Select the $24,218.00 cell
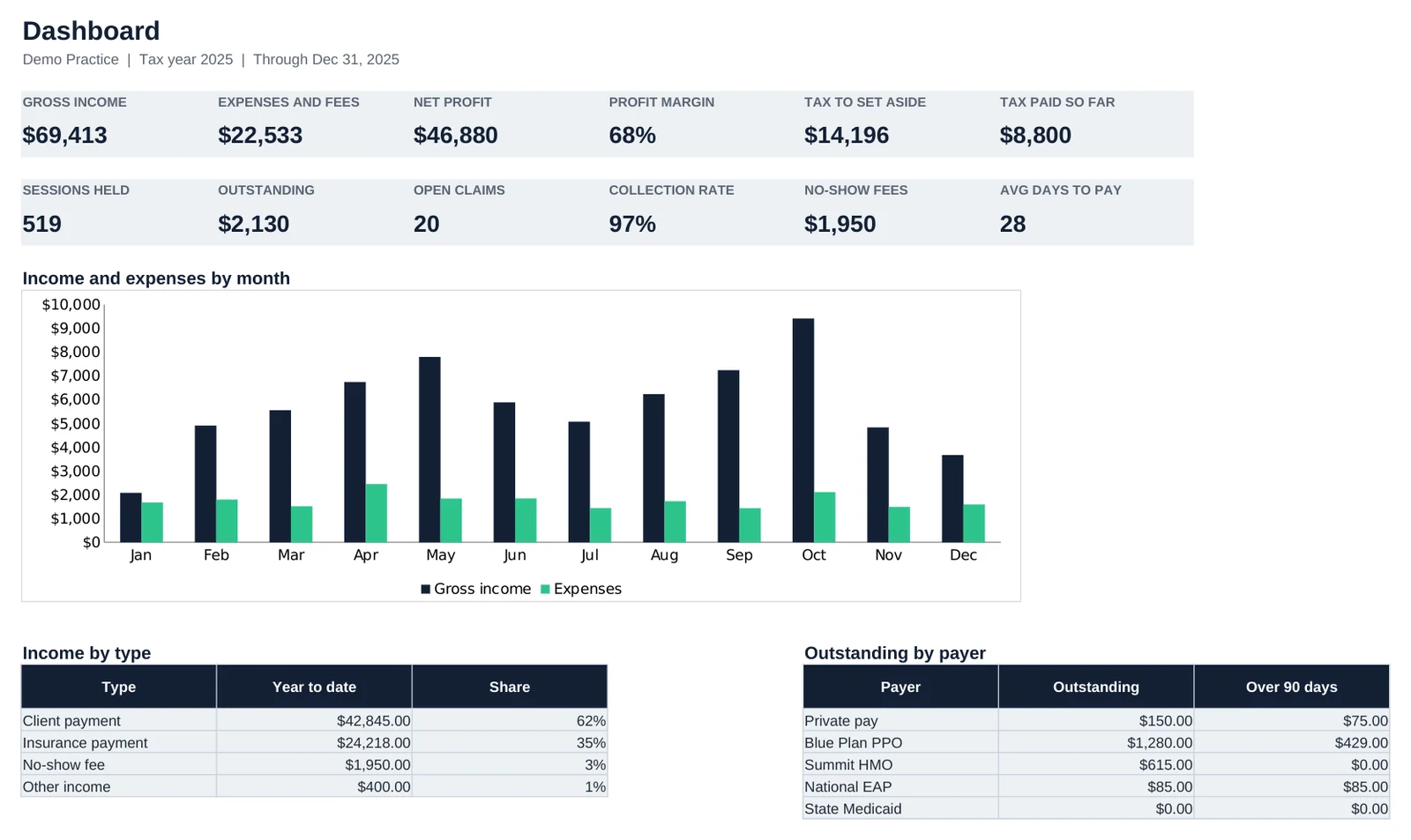Image resolution: width=1411 pixels, height=840 pixels. coord(314,743)
